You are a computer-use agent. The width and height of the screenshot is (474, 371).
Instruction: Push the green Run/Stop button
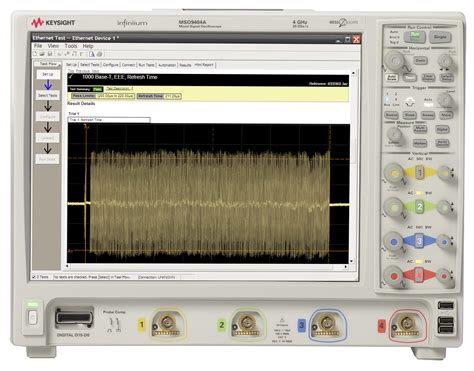point(415,36)
